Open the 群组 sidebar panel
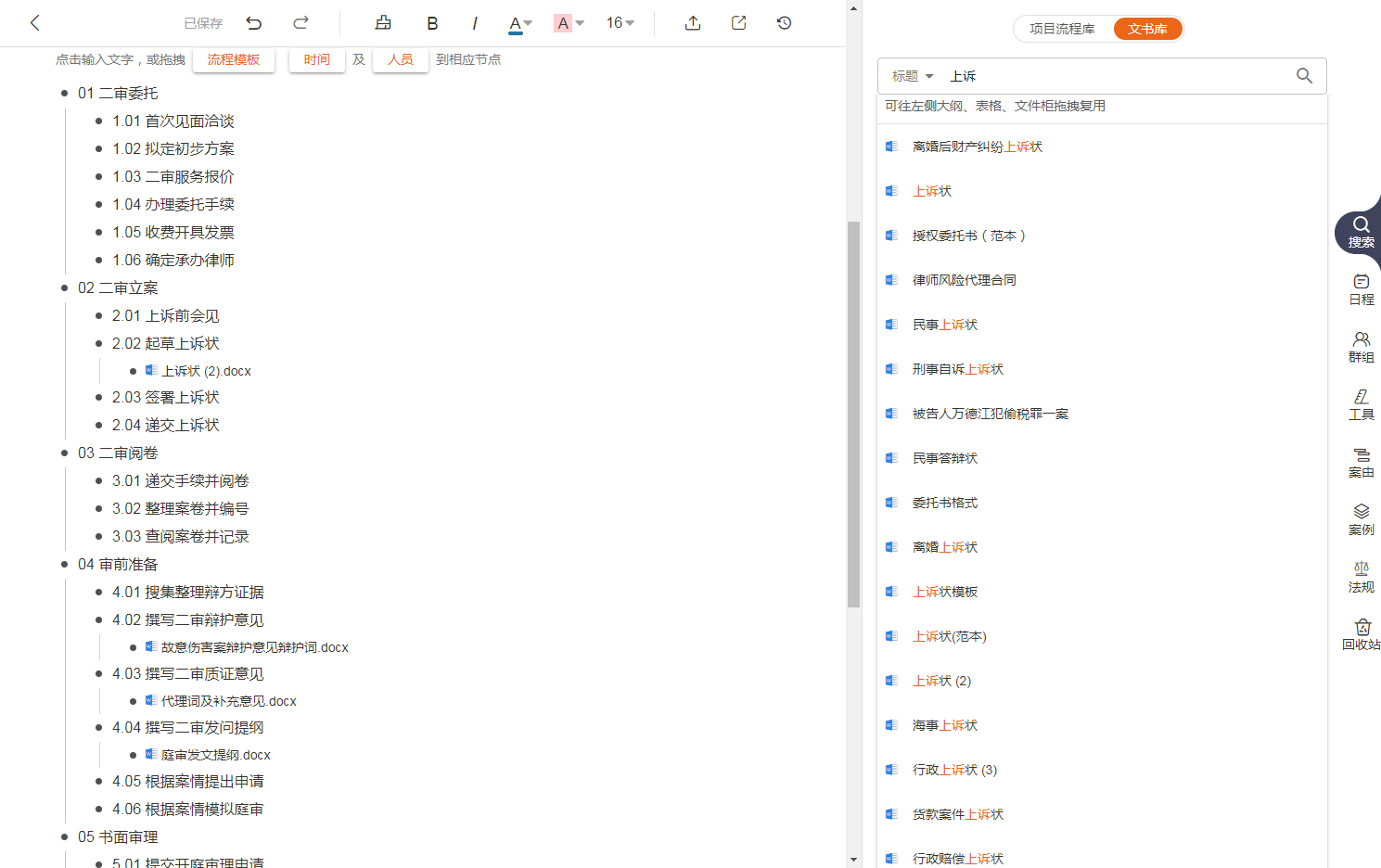This screenshot has width=1381, height=868. [x=1362, y=348]
